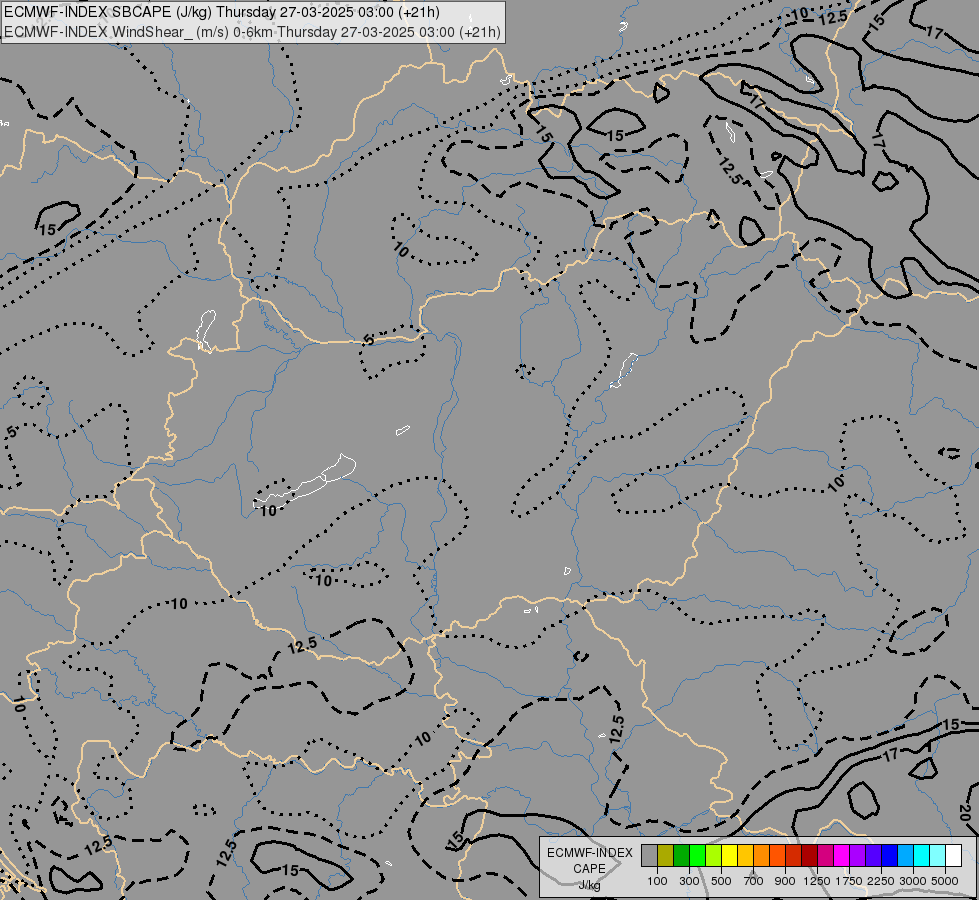Click the CAPE label in the legend
The height and width of the screenshot is (900, 979).
pos(589,869)
